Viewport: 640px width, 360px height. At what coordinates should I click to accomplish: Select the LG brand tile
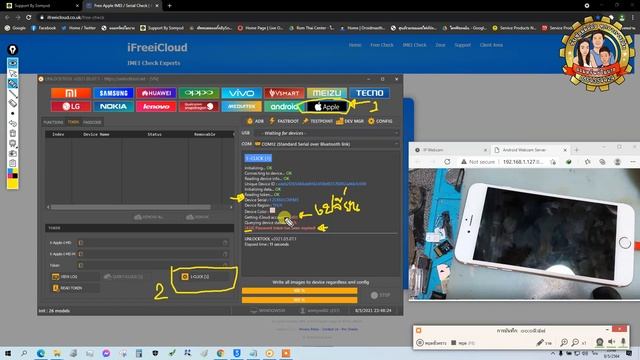(x=71, y=107)
